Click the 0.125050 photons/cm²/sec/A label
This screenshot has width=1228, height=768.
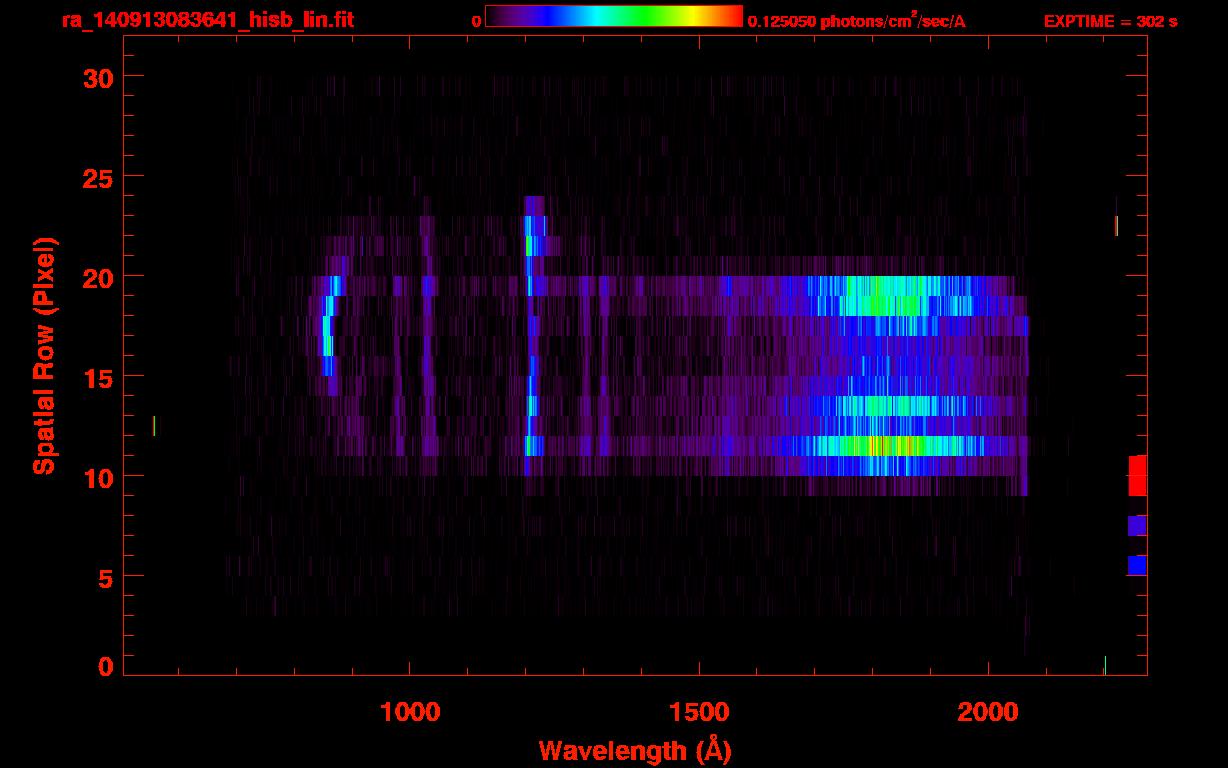pyautogui.click(x=857, y=21)
